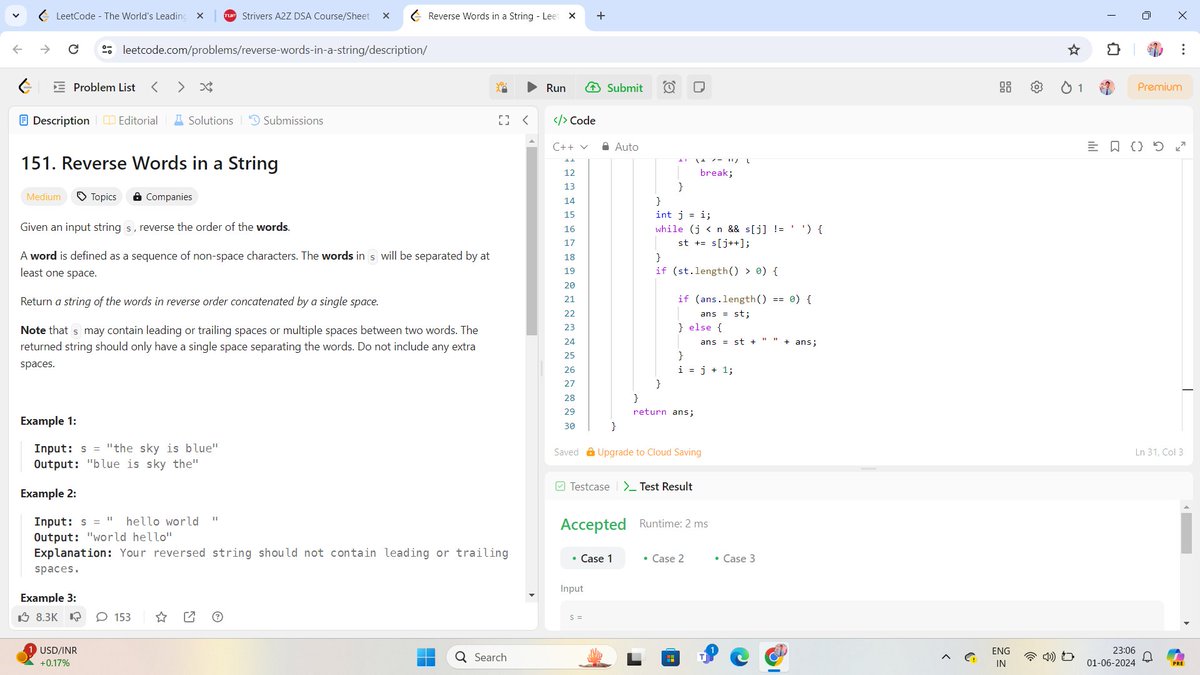Dislike the problem with thumbs down

pos(74,617)
